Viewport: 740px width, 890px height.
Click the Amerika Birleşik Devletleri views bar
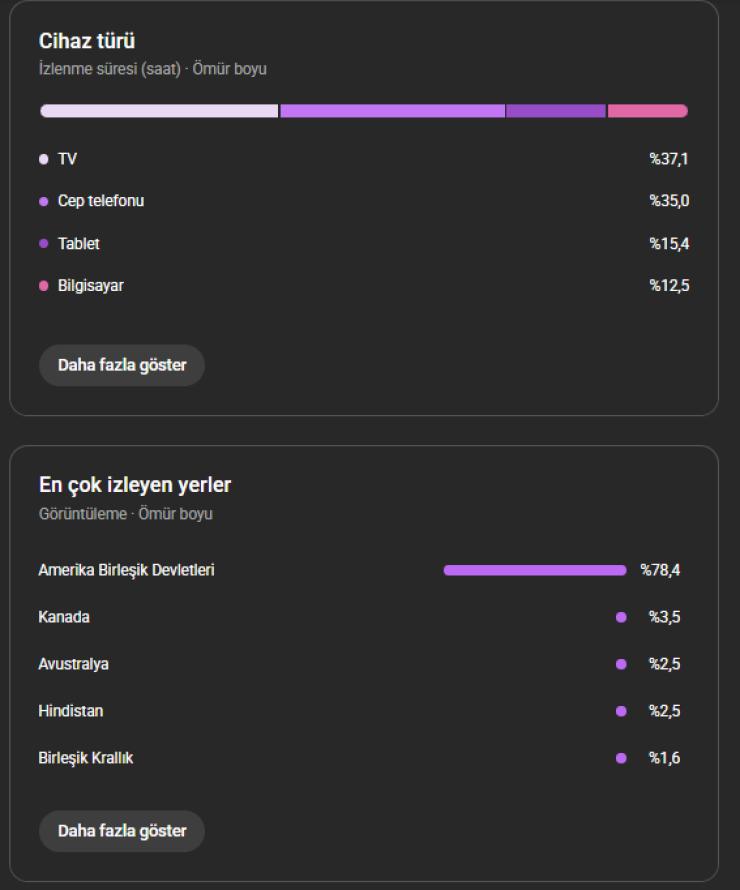point(535,570)
